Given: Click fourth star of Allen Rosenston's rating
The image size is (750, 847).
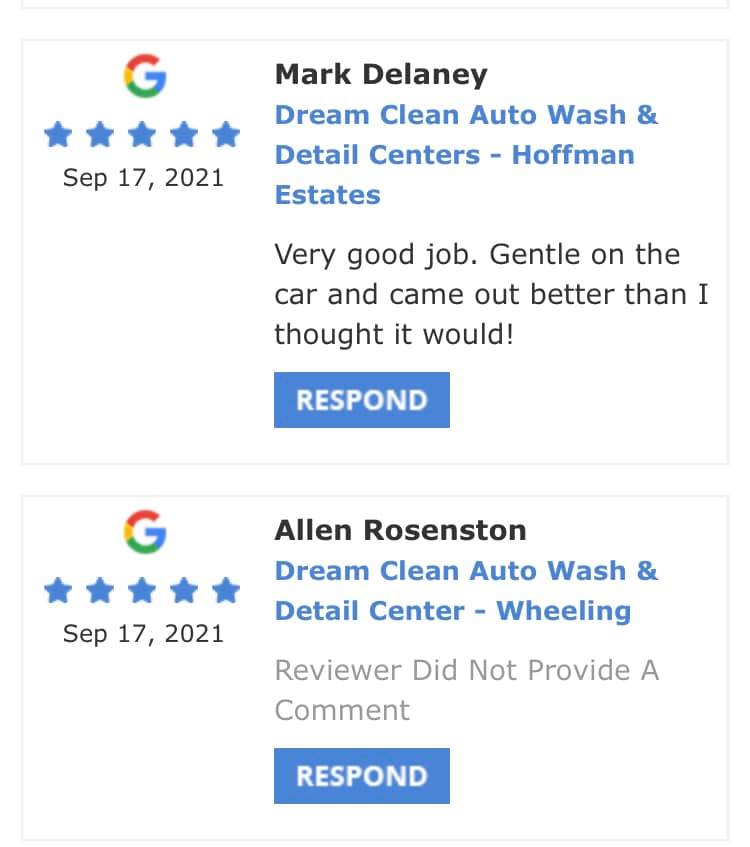Looking at the screenshot, I should (185, 590).
